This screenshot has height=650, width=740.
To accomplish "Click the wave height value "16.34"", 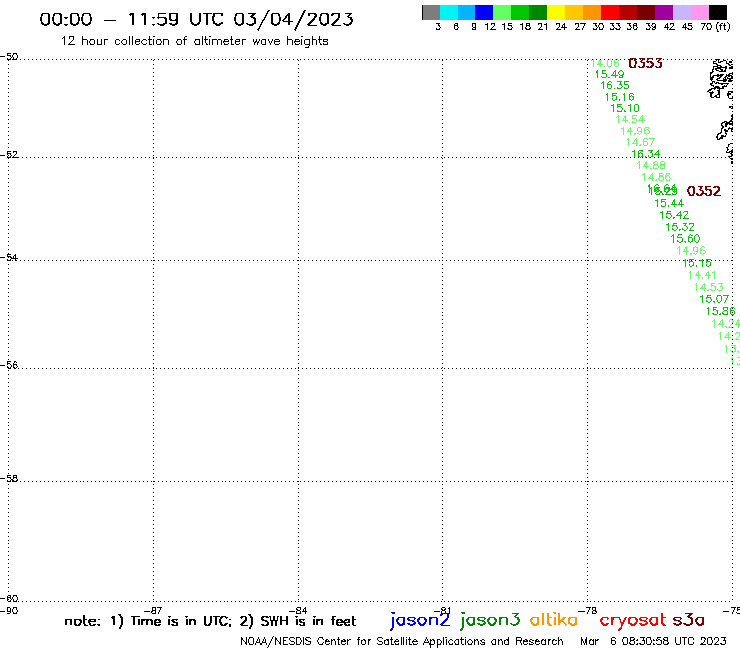I will pyautogui.click(x=646, y=154).
